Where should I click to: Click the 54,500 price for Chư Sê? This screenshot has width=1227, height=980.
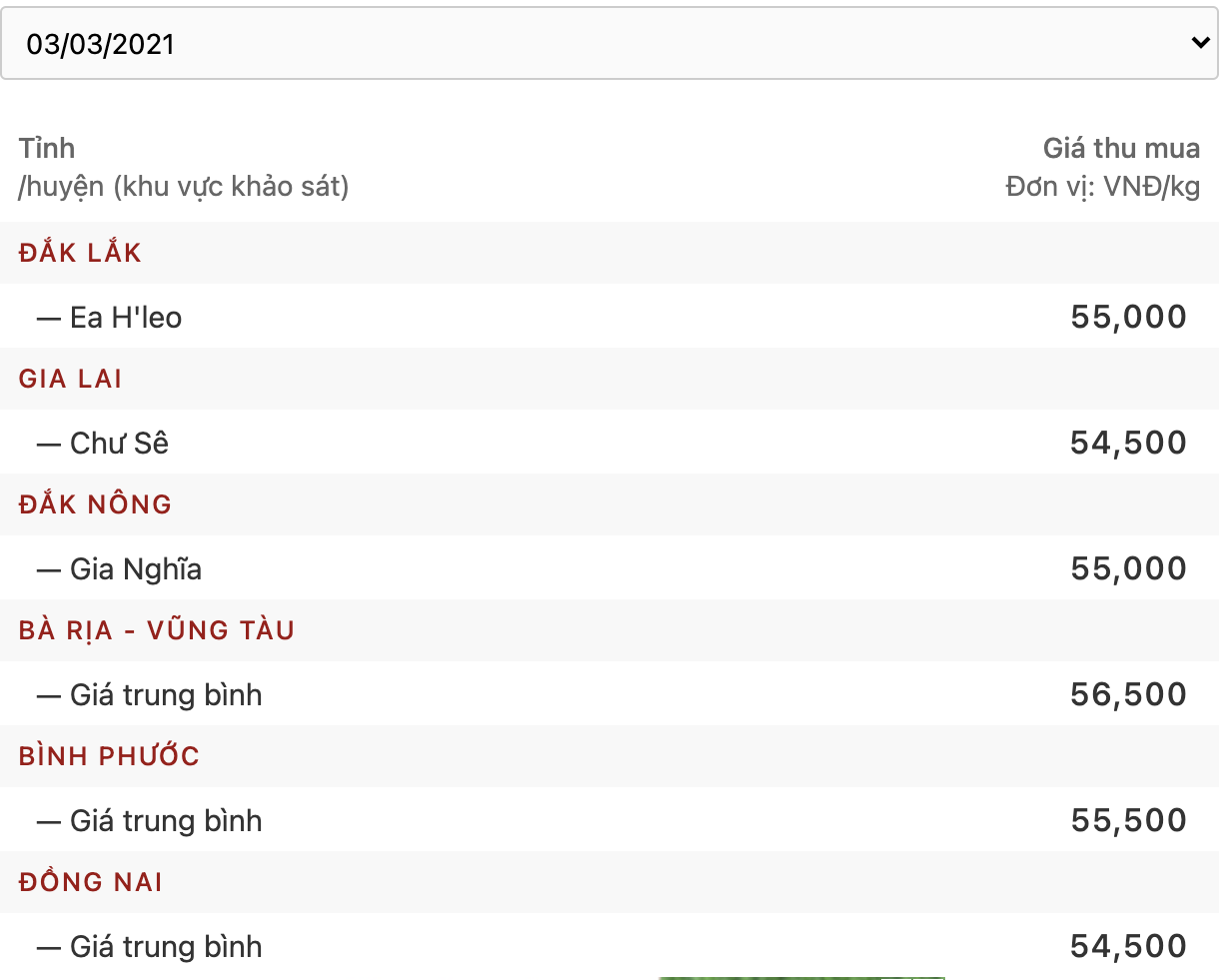coord(1128,443)
